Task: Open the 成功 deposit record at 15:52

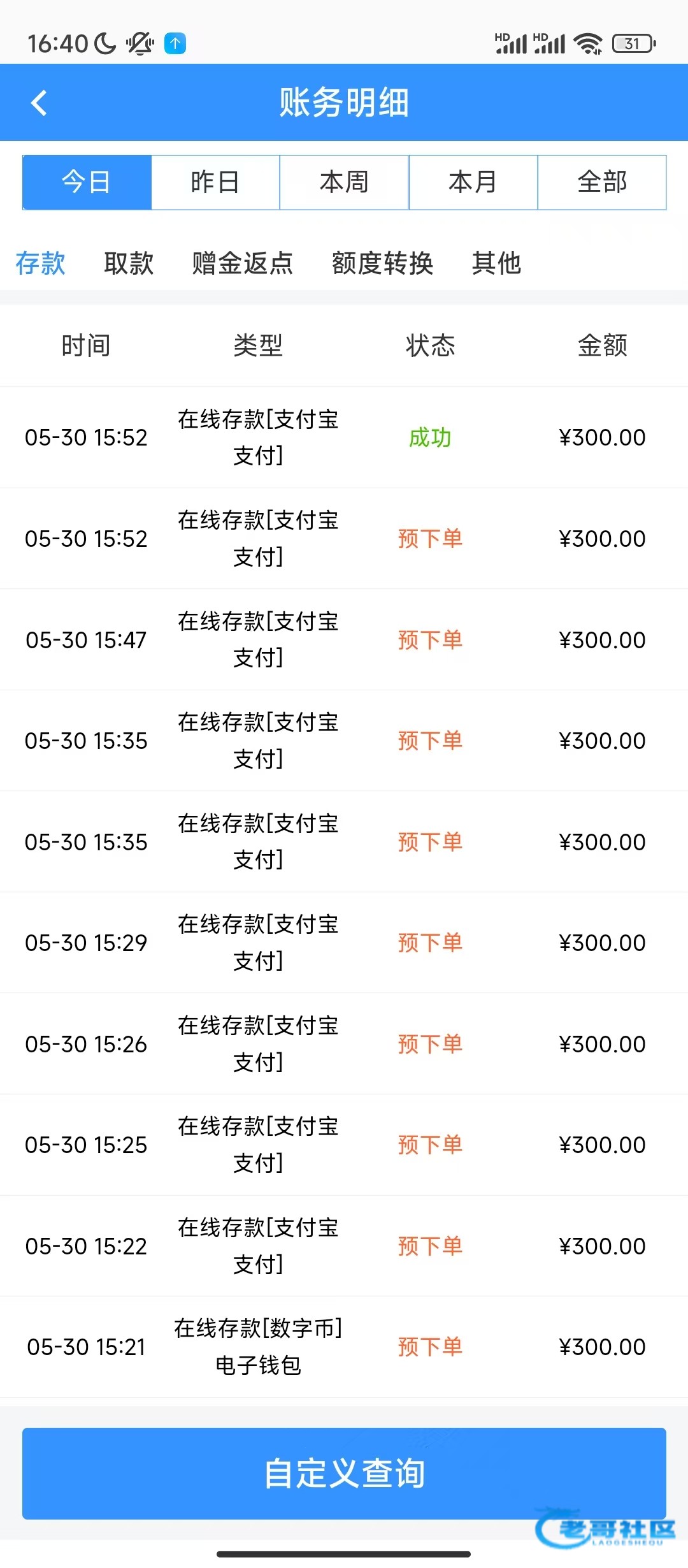Action: [x=344, y=437]
